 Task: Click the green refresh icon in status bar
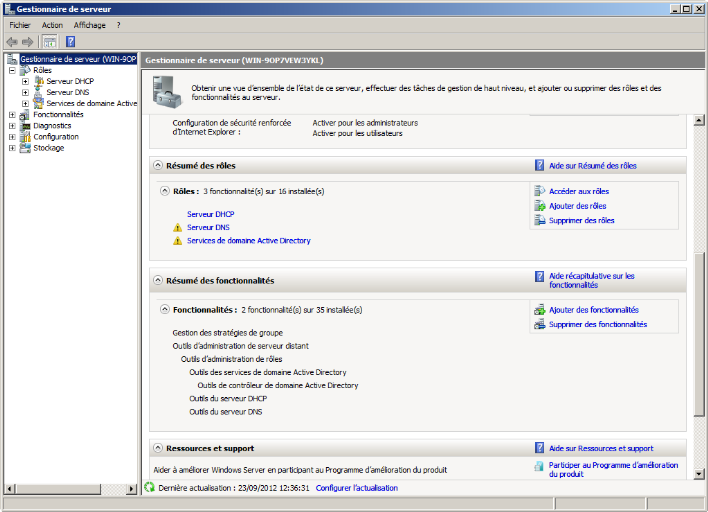pyautogui.click(x=150, y=488)
